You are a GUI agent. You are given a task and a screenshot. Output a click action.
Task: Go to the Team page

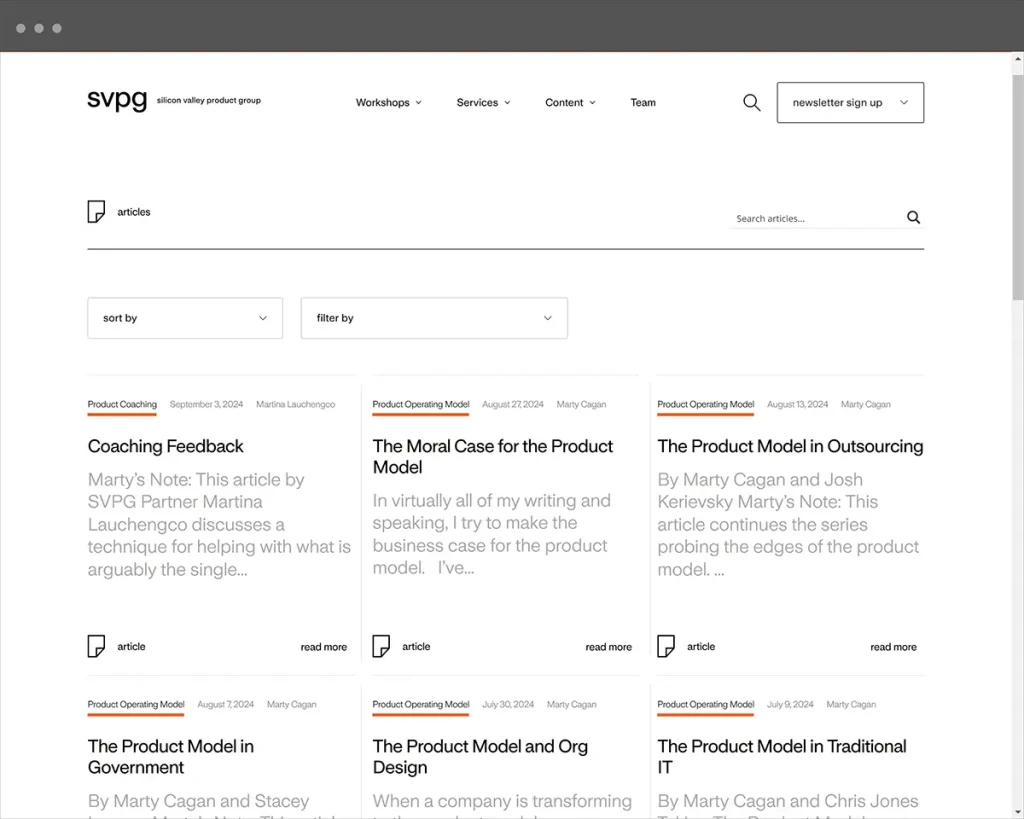click(x=643, y=103)
